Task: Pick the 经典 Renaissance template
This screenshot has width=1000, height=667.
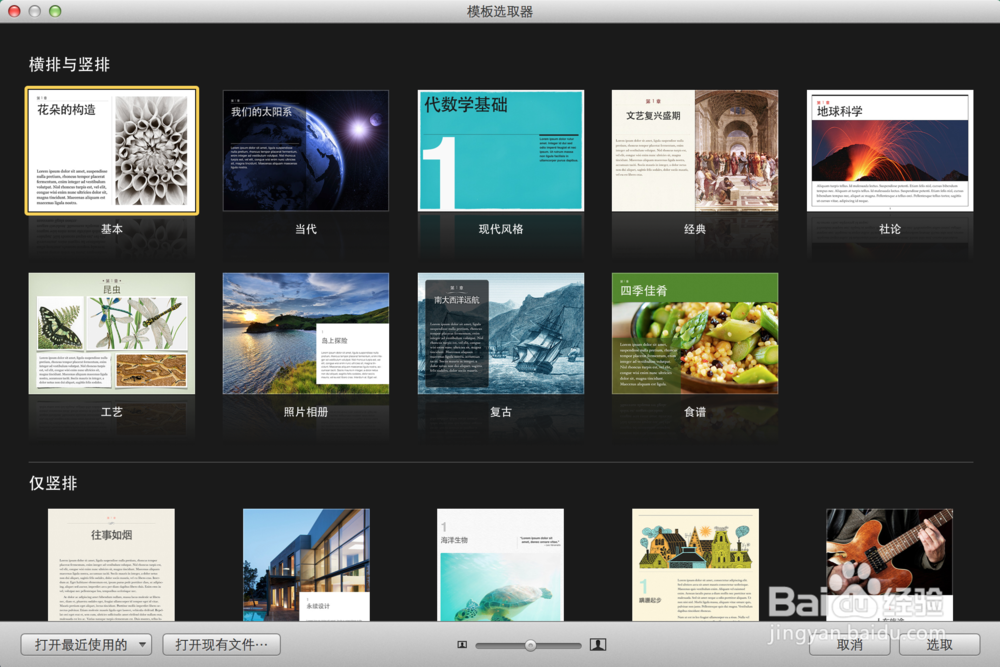Action: [x=694, y=150]
